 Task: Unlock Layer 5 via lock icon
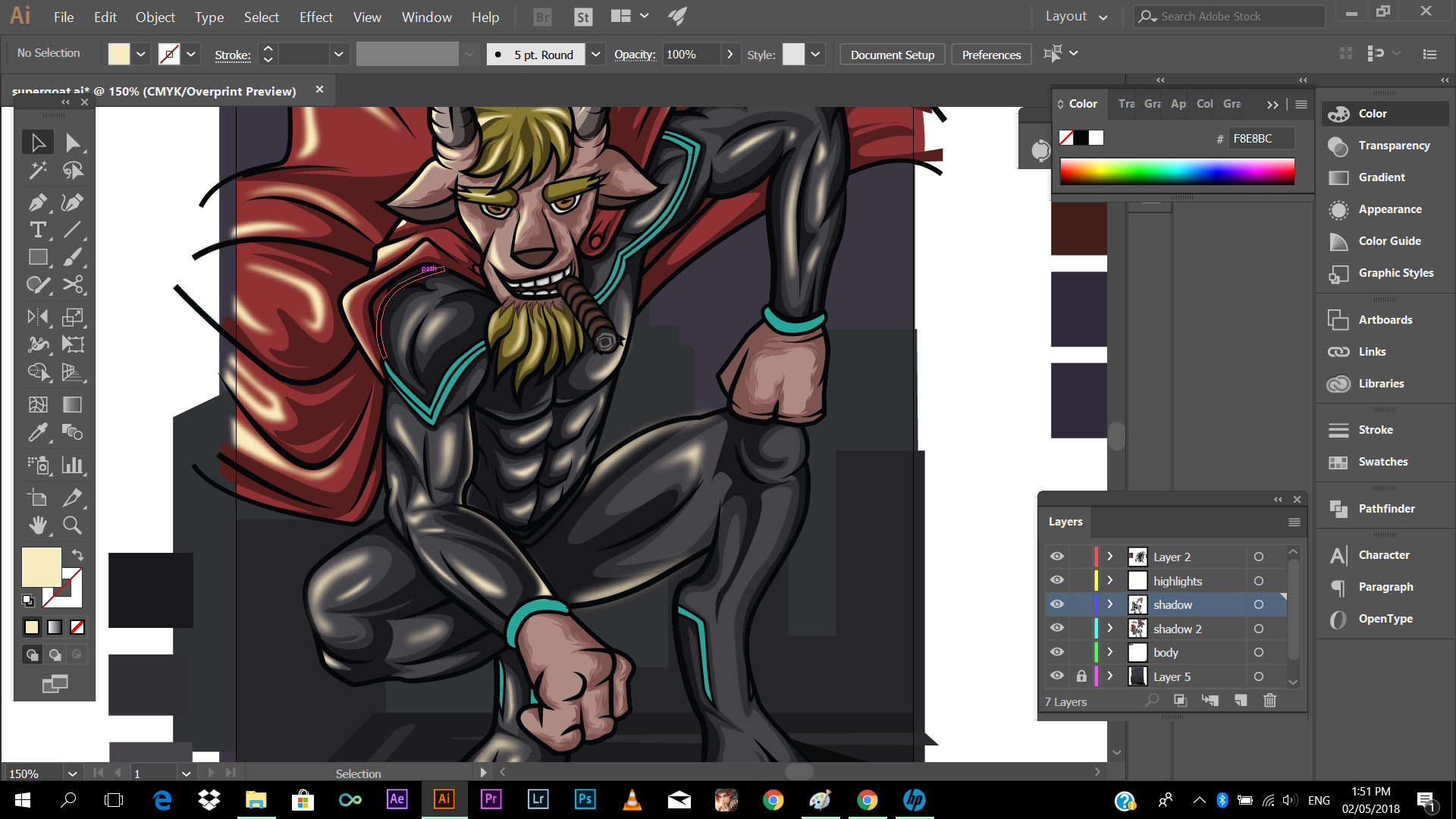click(1081, 676)
